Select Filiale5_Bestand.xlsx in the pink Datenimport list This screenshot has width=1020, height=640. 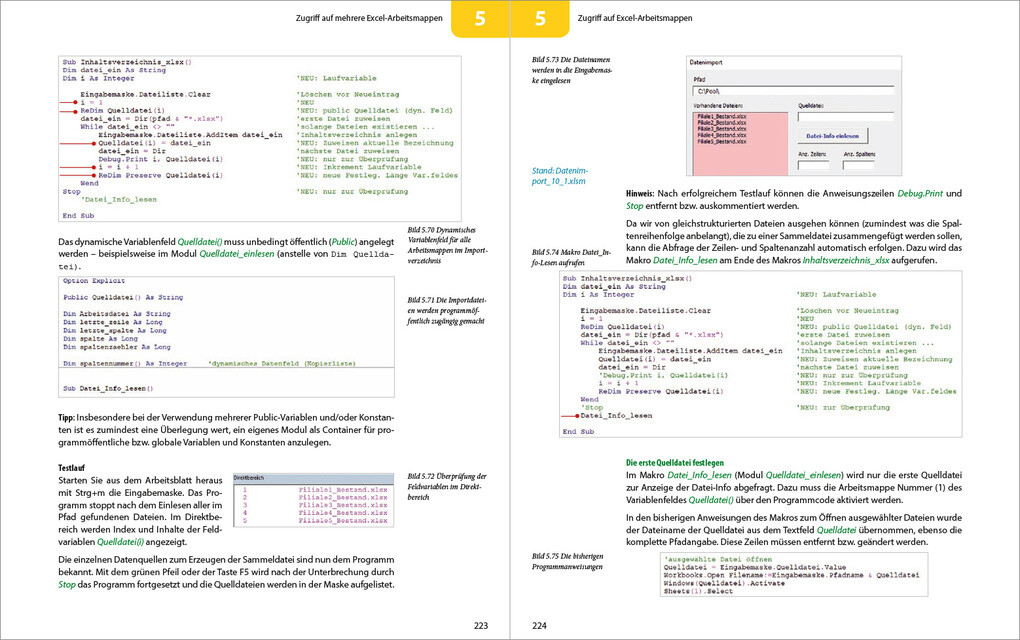tap(721, 141)
